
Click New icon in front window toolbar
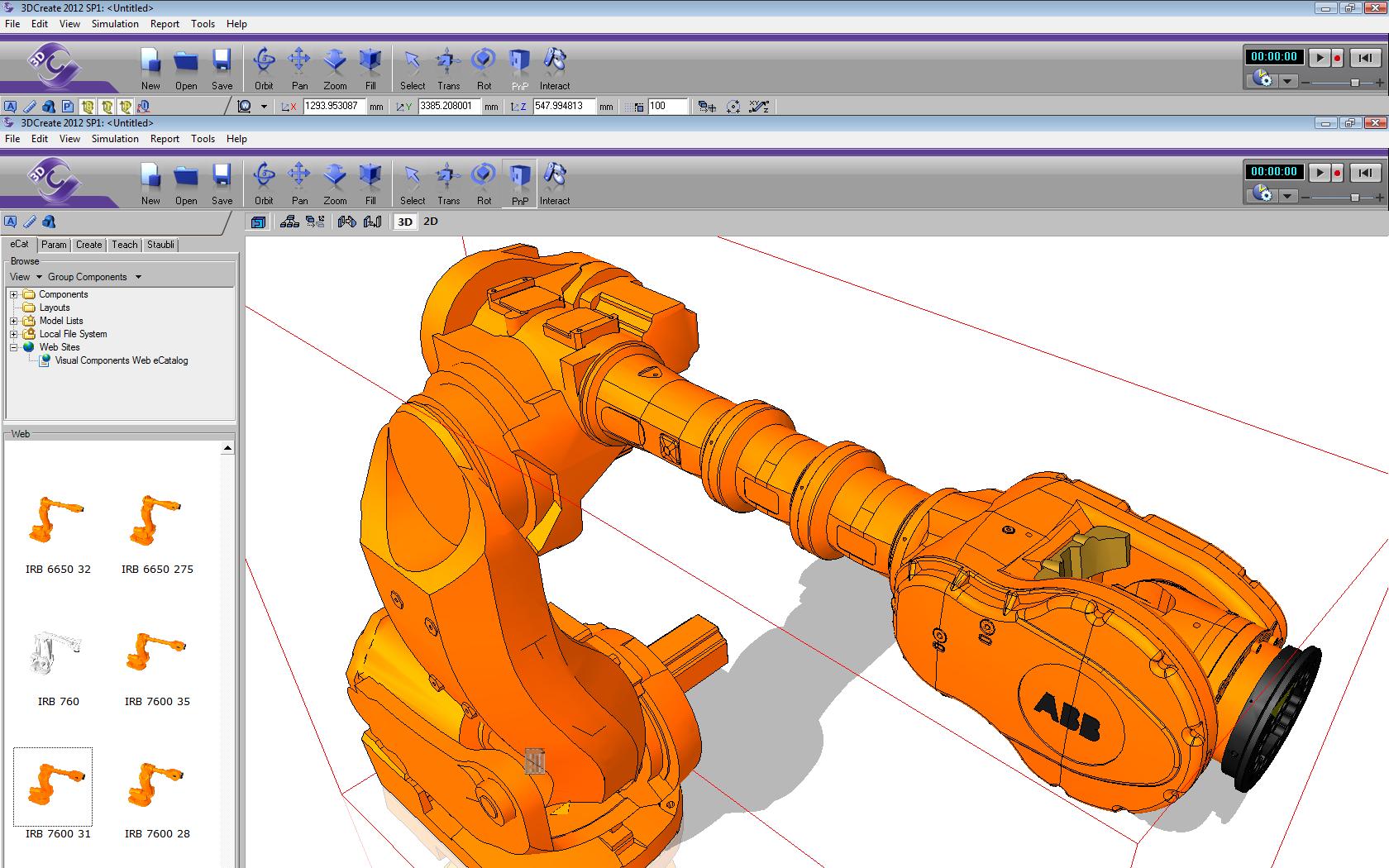[x=150, y=176]
